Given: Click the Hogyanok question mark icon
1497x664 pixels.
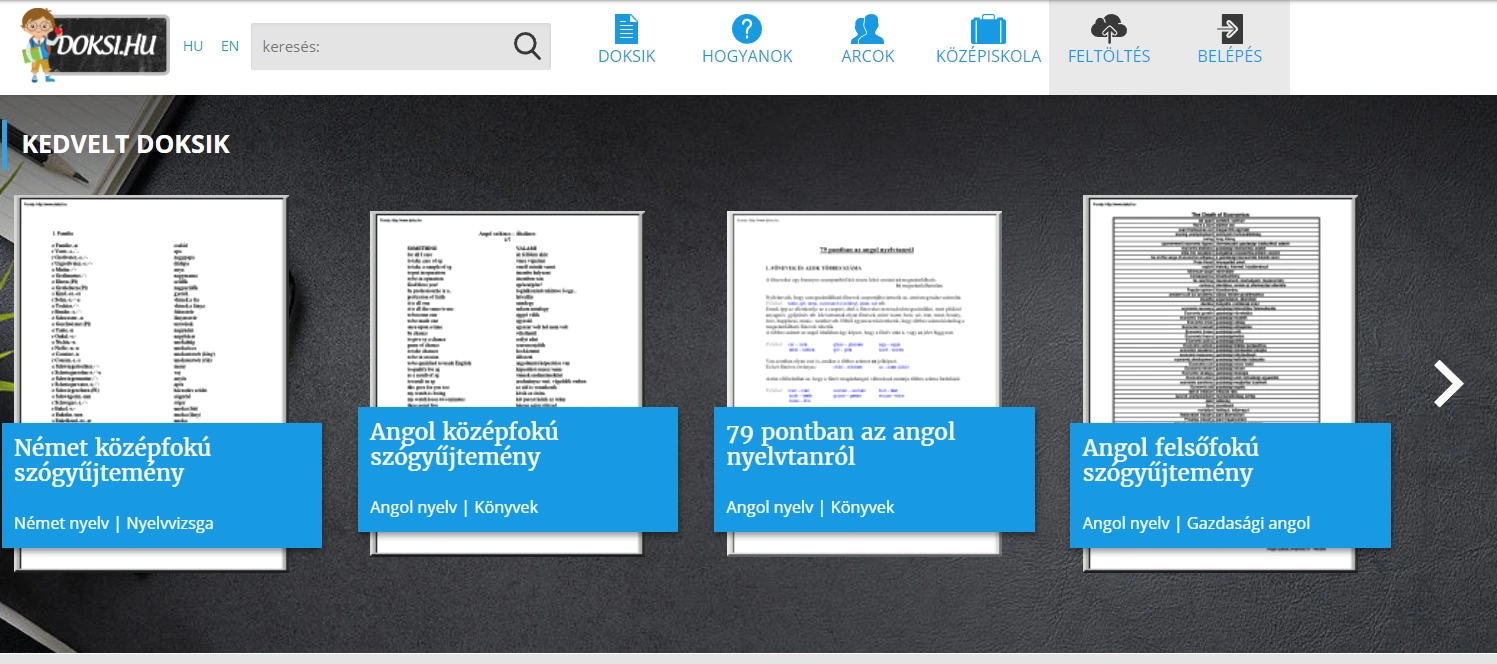Looking at the screenshot, I should pyautogui.click(x=746, y=28).
